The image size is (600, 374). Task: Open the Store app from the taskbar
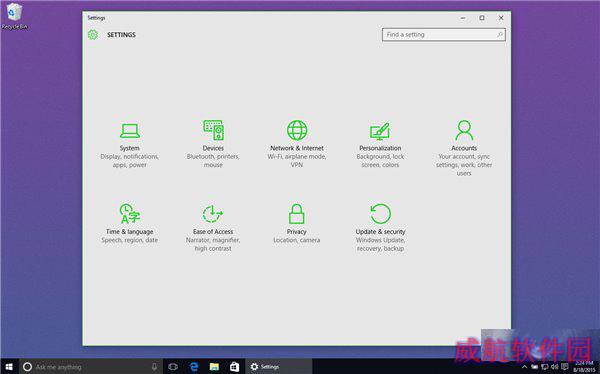[235, 367]
